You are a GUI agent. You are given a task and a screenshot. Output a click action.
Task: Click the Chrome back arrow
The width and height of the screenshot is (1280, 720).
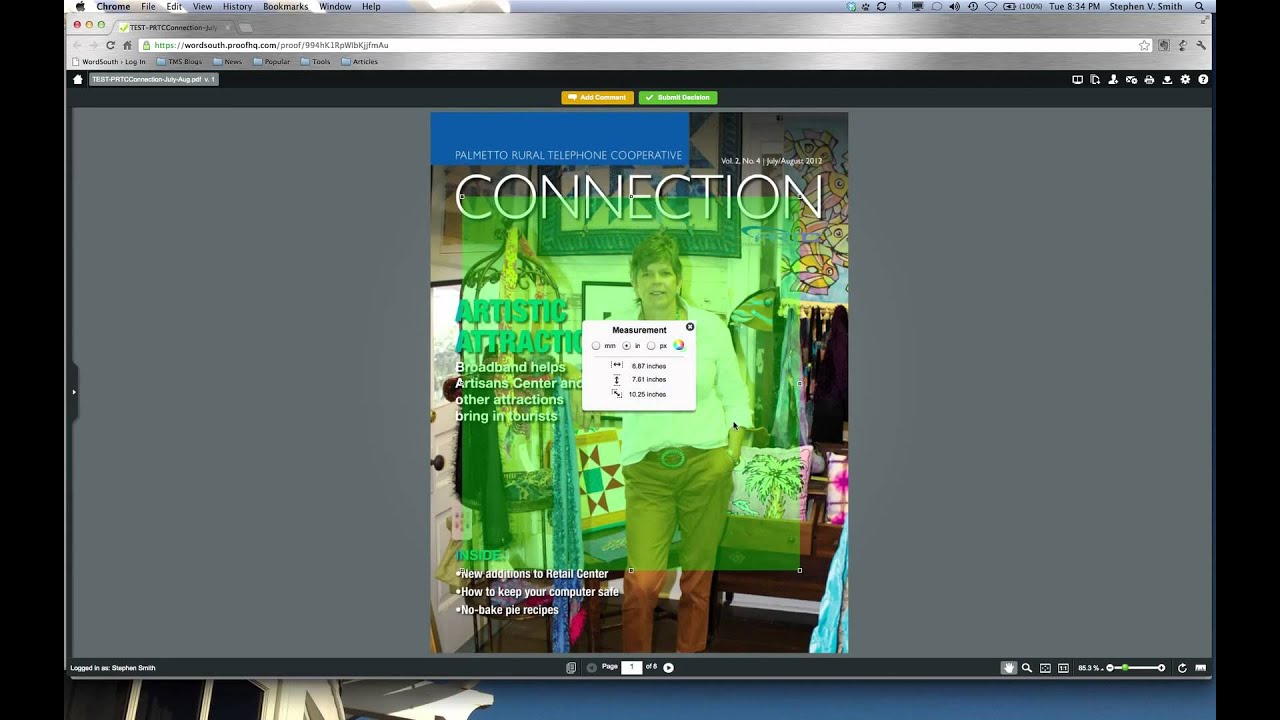(x=77, y=45)
